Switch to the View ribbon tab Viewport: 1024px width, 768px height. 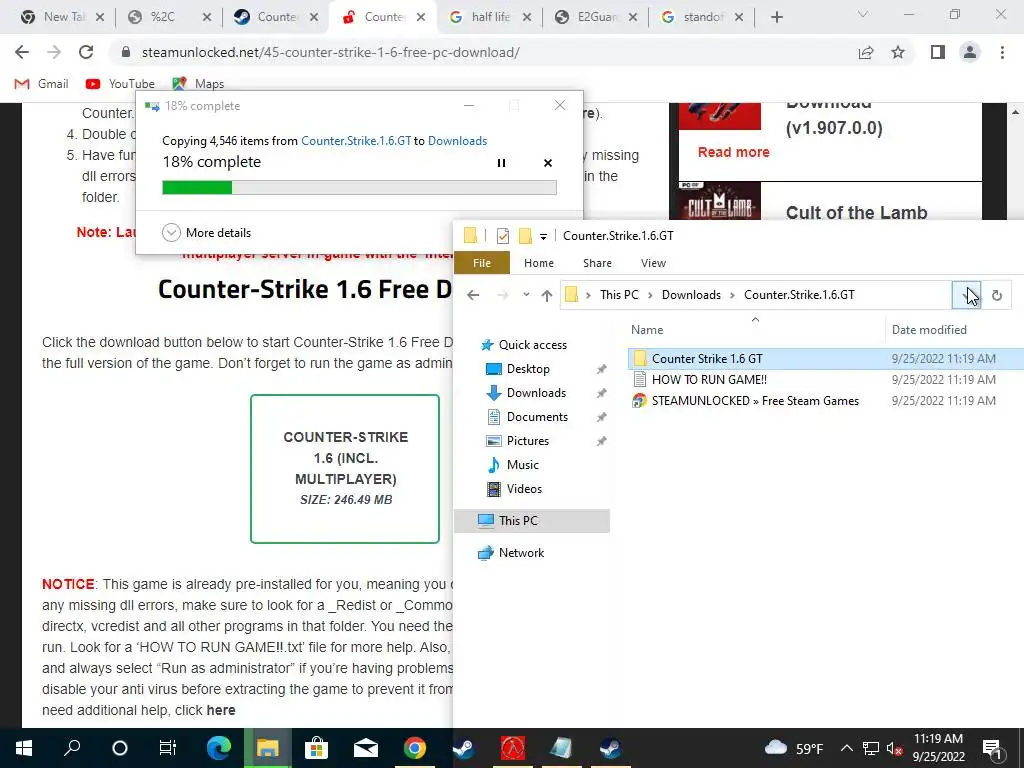coord(653,263)
